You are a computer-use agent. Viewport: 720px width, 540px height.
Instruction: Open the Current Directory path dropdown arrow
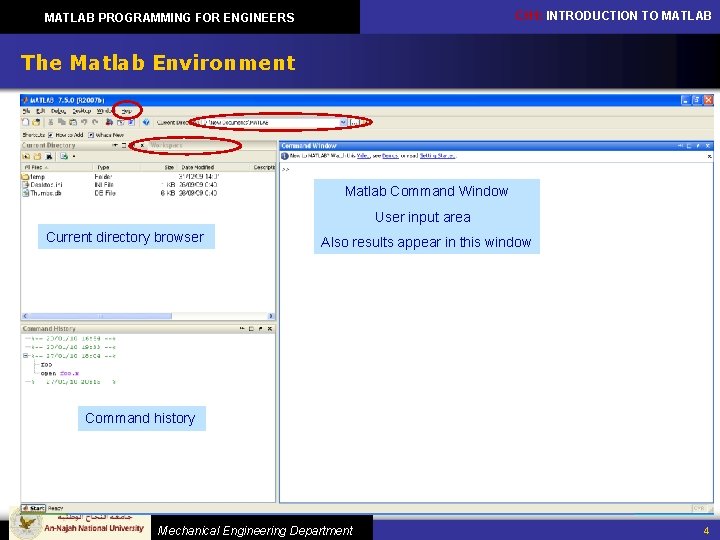(x=343, y=123)
